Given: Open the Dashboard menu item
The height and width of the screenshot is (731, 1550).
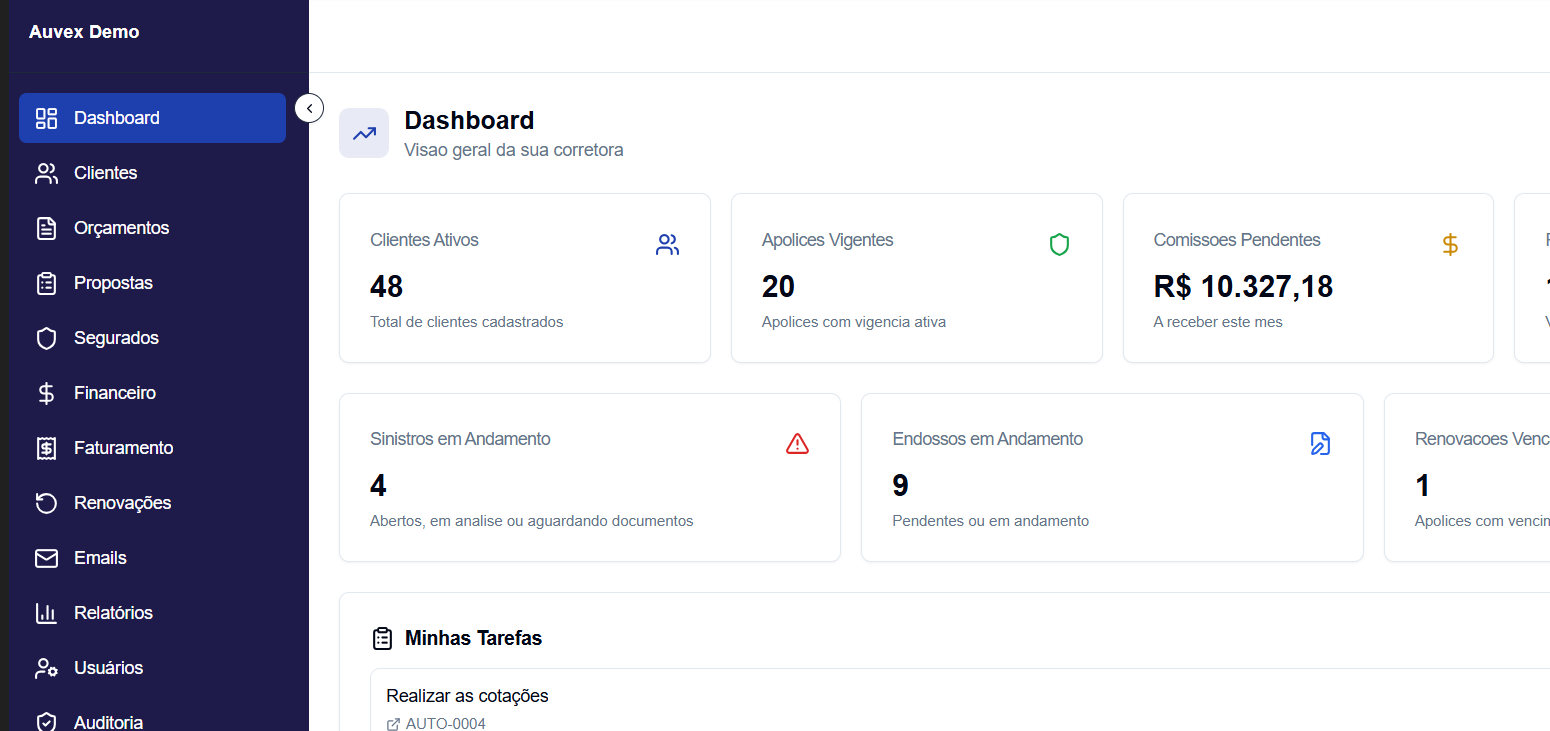Looking at the screenshot, I should 152,118.
